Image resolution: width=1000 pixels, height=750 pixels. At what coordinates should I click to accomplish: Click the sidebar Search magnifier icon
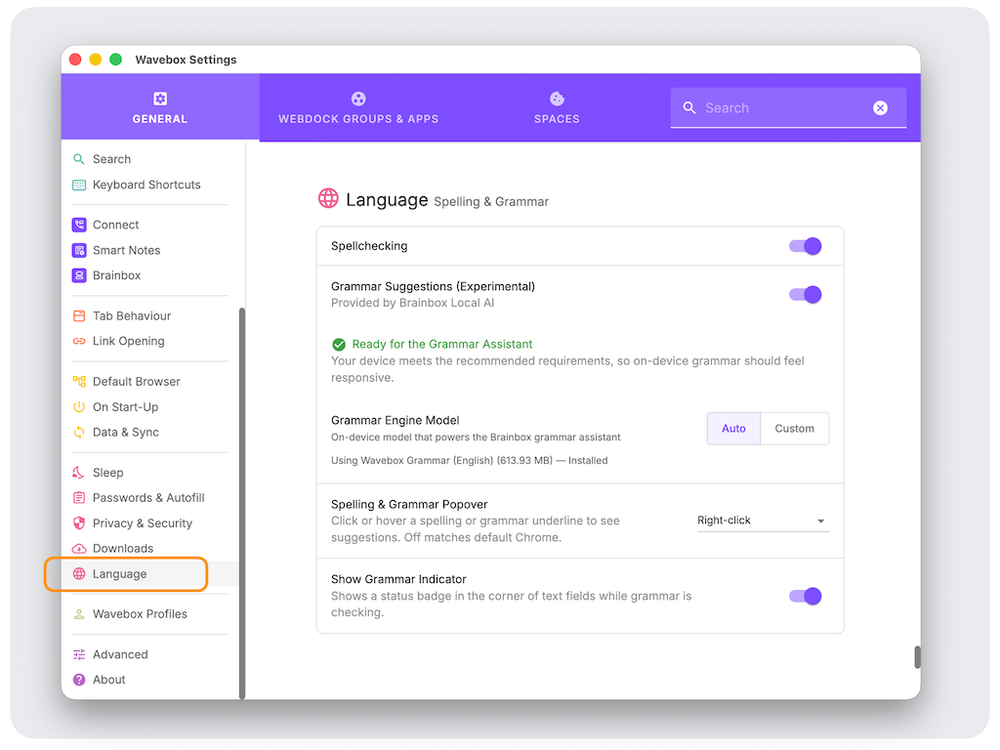coord(79,159)
